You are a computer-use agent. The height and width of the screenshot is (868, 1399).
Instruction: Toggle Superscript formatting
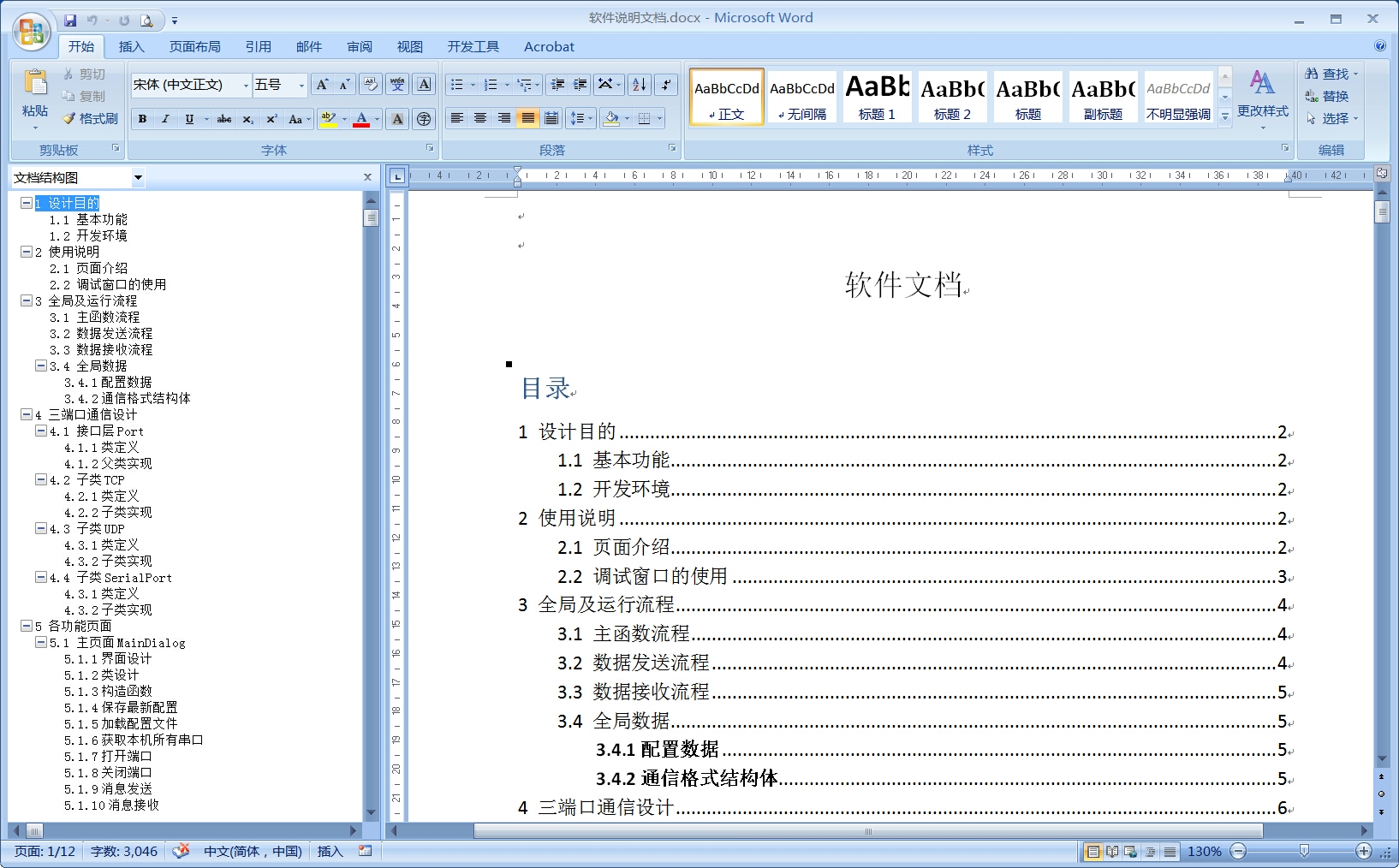(271, 119)
